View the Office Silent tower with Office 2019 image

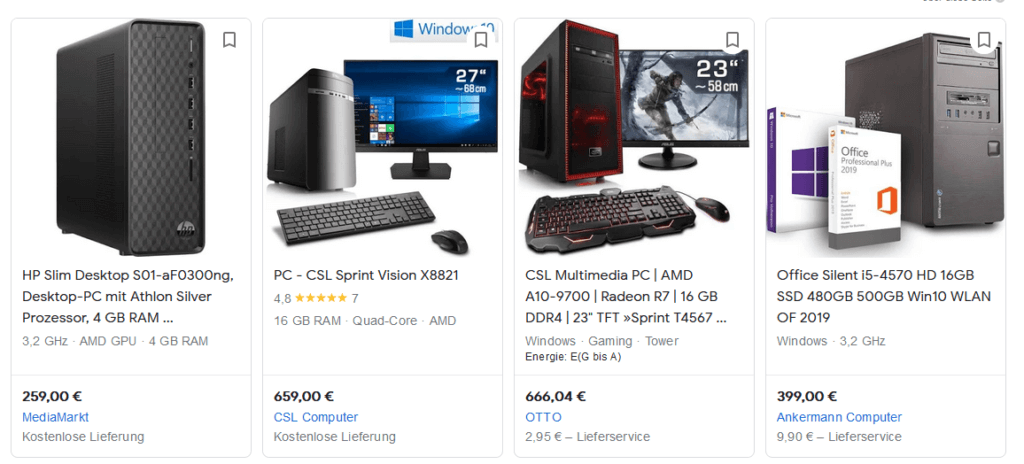coord(886,141)
